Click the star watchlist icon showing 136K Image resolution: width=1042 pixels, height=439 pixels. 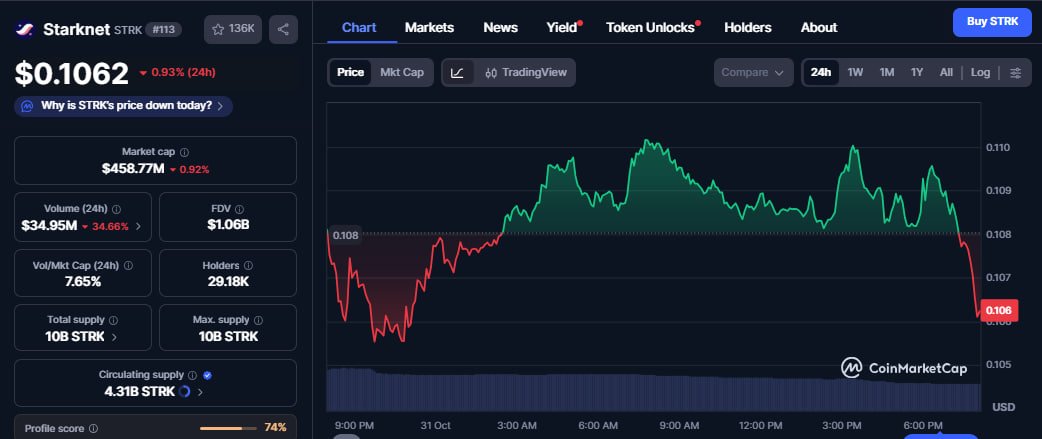pyautogui.click(x=233, y=29)
